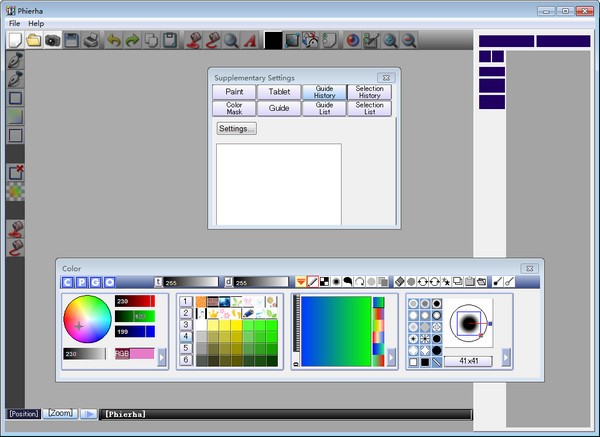
Task: Click the undo arrow icon
Action: click(114, 41)
